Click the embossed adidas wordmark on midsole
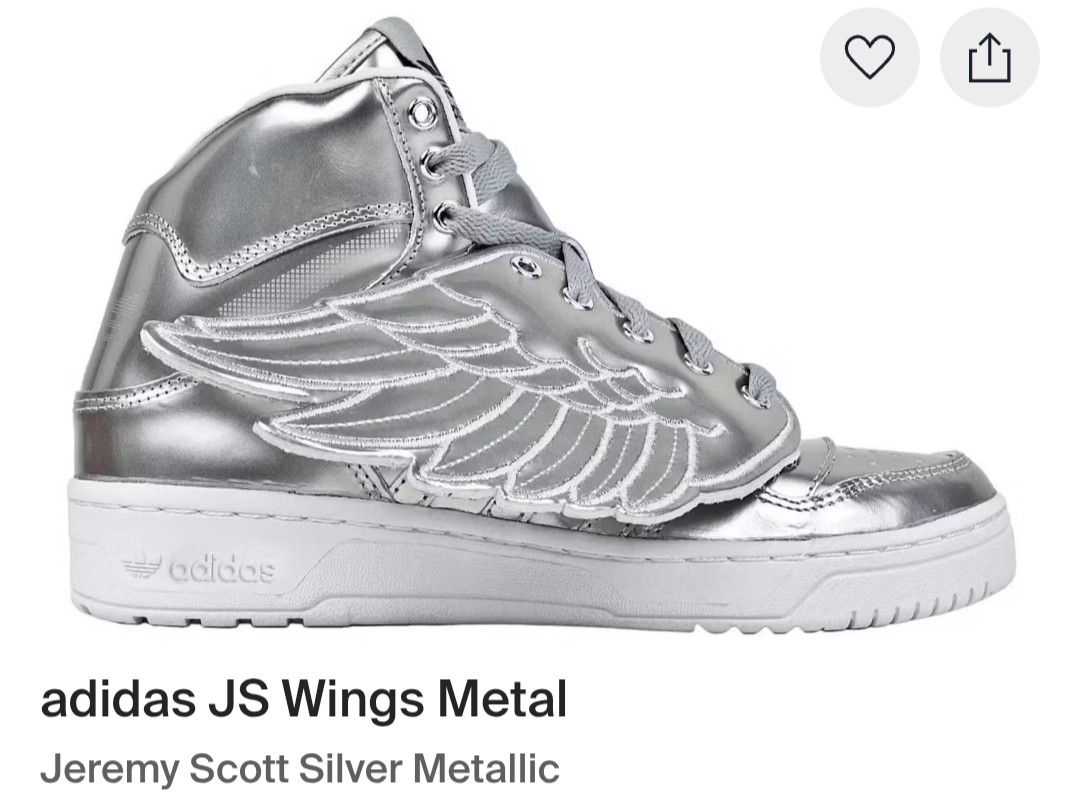The image size is (1080, 804). [x=222, y=569]
